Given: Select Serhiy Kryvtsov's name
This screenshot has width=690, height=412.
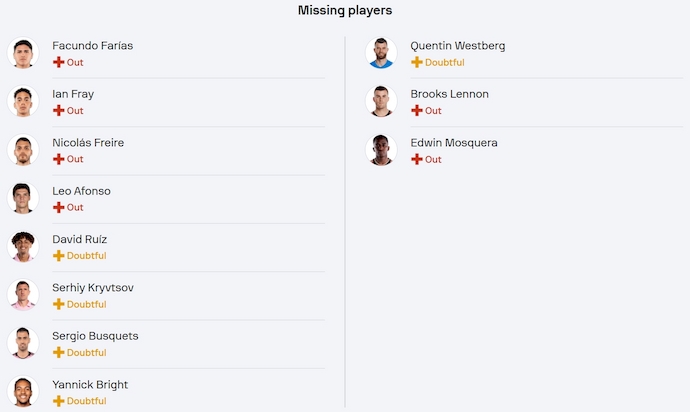Looking at the screenshot, I should tap(93, 288).
